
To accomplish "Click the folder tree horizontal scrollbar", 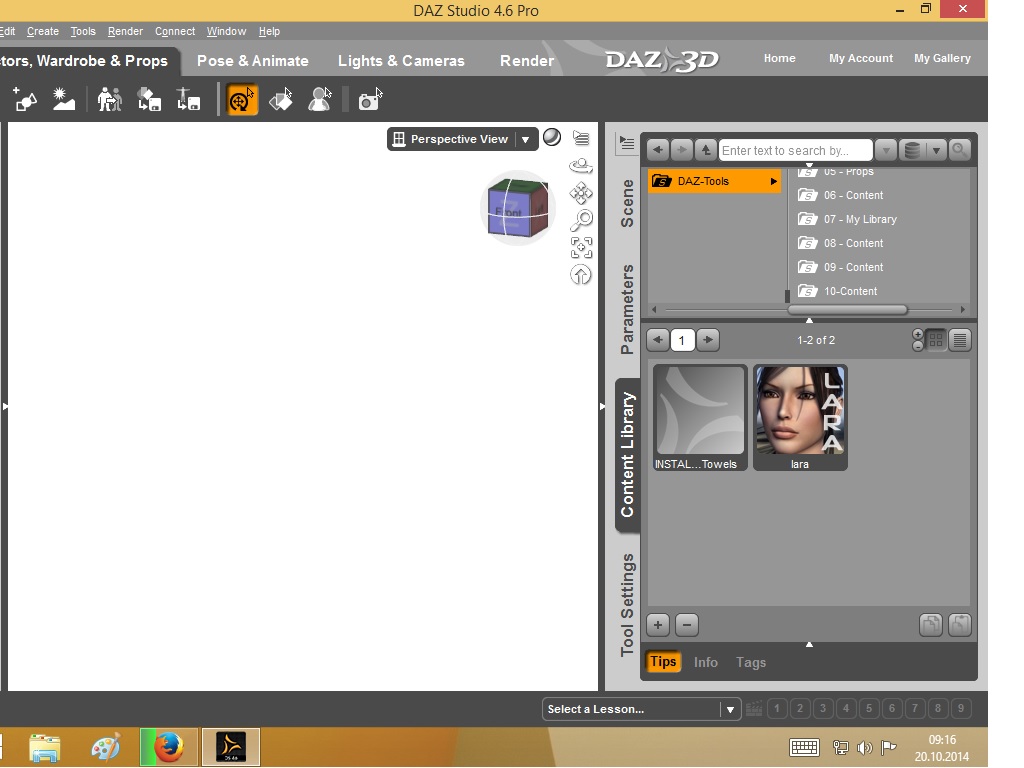I will coord(848,310).
